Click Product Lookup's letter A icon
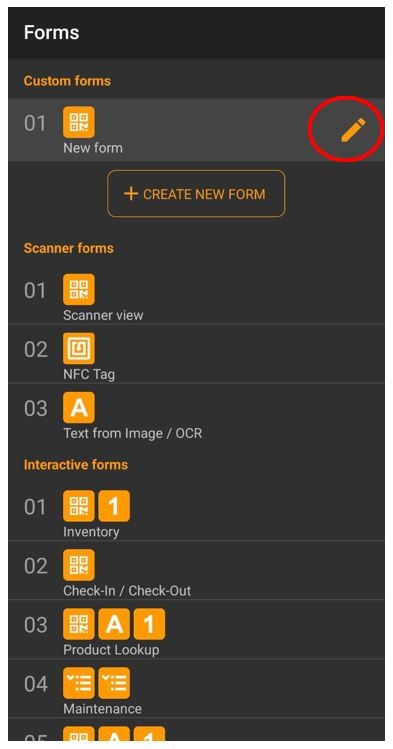Viewport: 393px width, 749px height. (114, 624)
